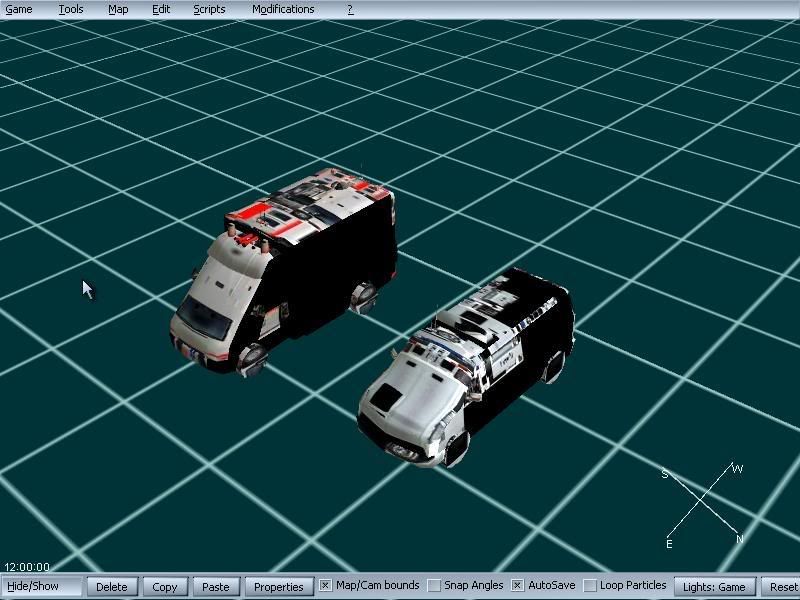Enable the Snap Angles checkbox
The width and height of the screenshot is (800, 600).
[x=434, y=586]
